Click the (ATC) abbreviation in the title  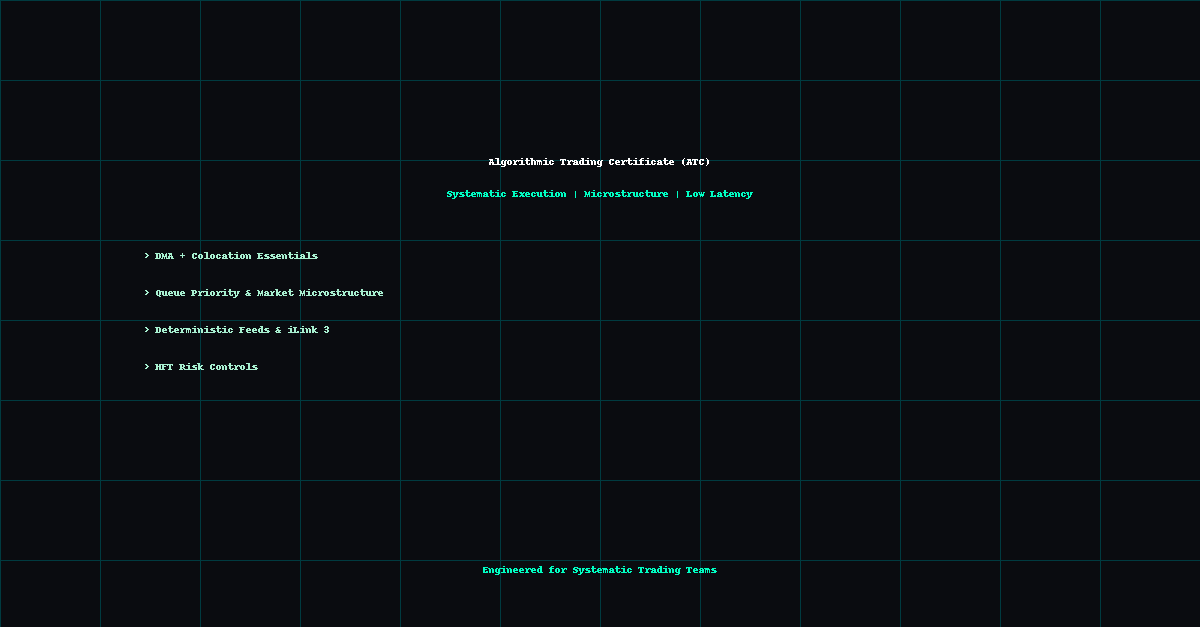[x=695, y=162]
